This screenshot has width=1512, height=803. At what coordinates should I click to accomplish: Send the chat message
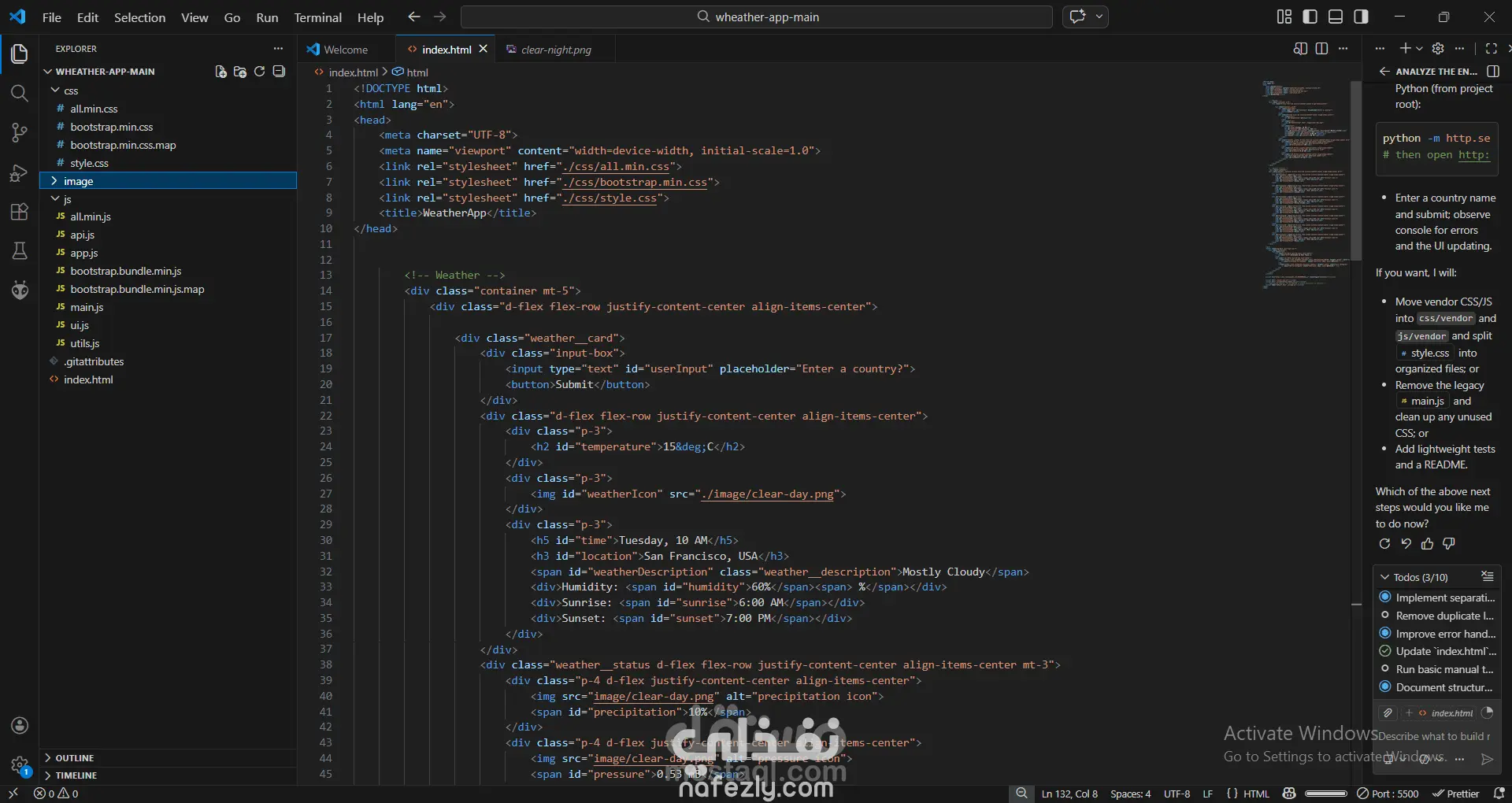pos(1487,759)
